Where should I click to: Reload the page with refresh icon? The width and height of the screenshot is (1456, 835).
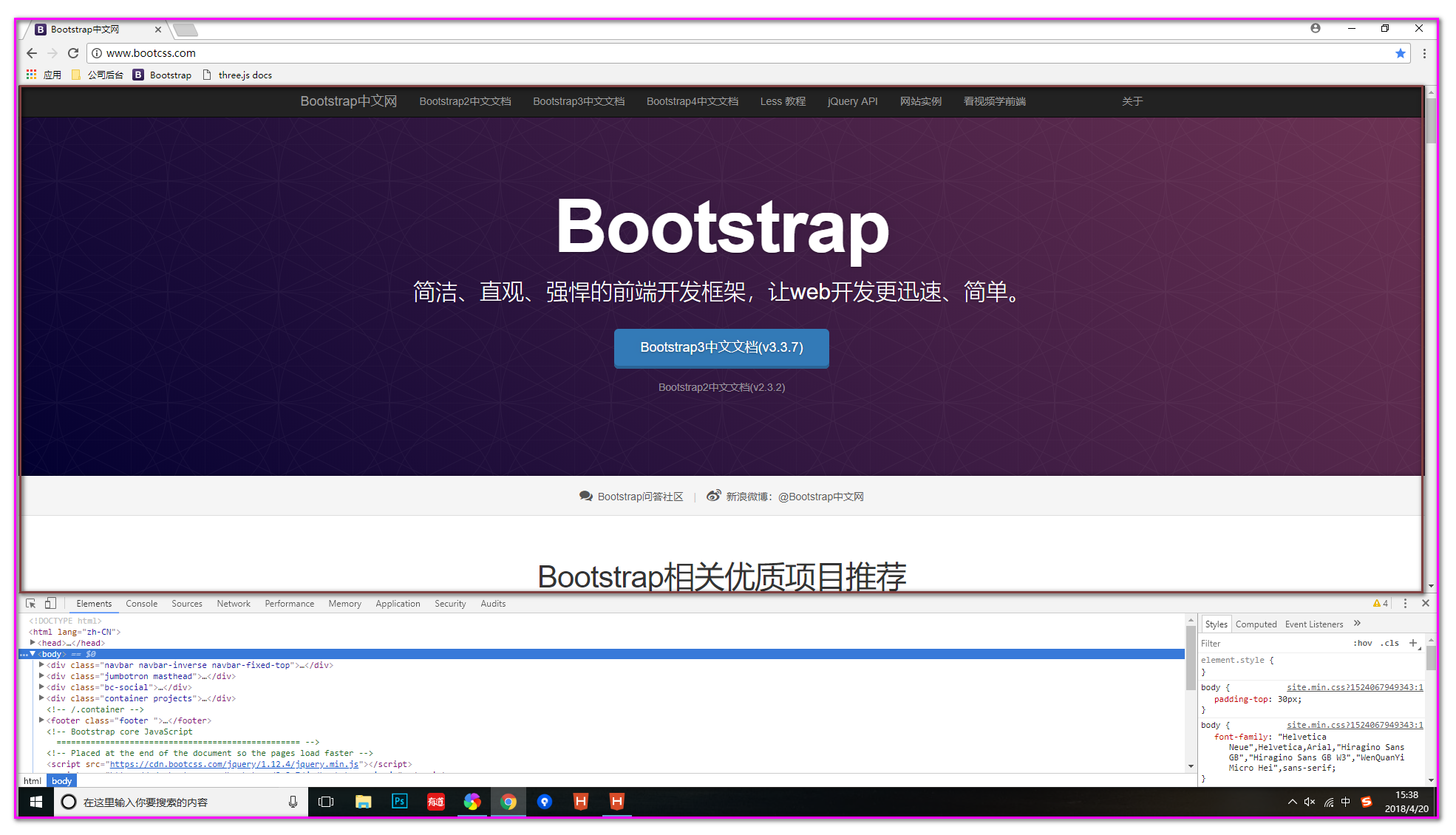[73, 53]
